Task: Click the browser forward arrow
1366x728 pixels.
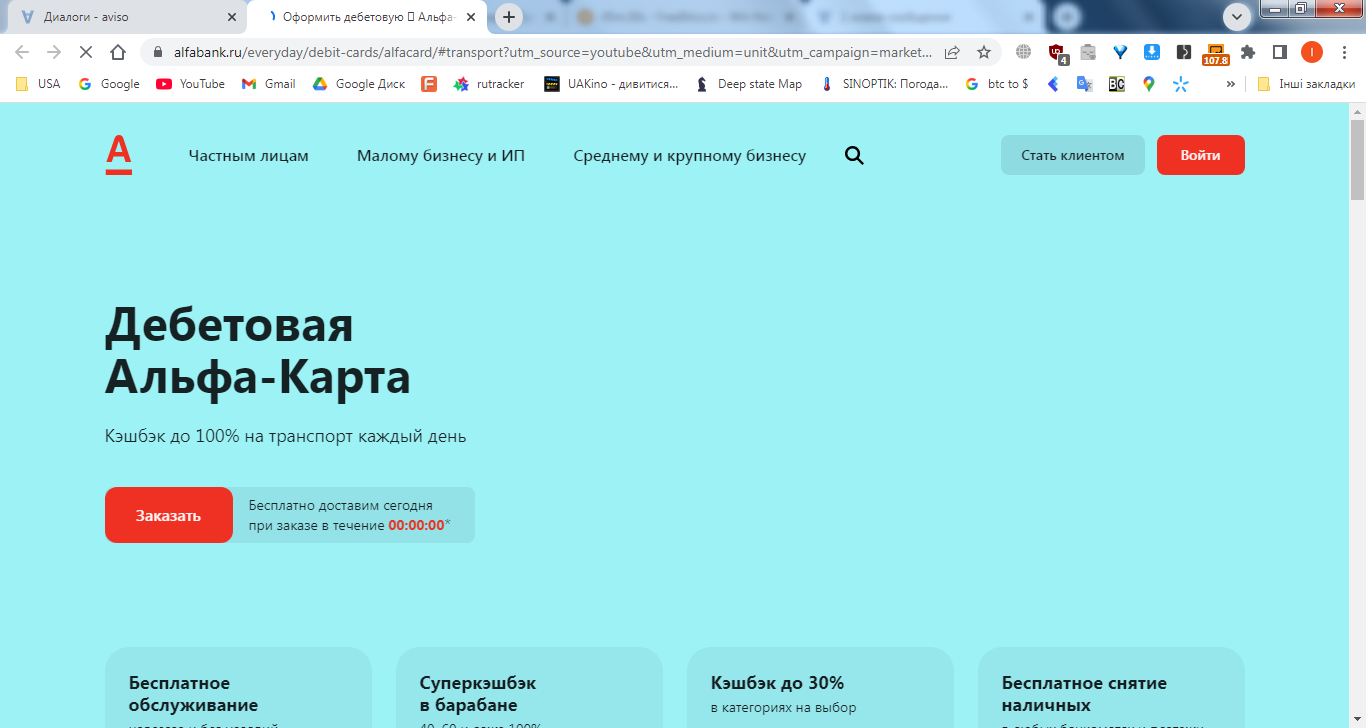Action: tap(54, 52)
